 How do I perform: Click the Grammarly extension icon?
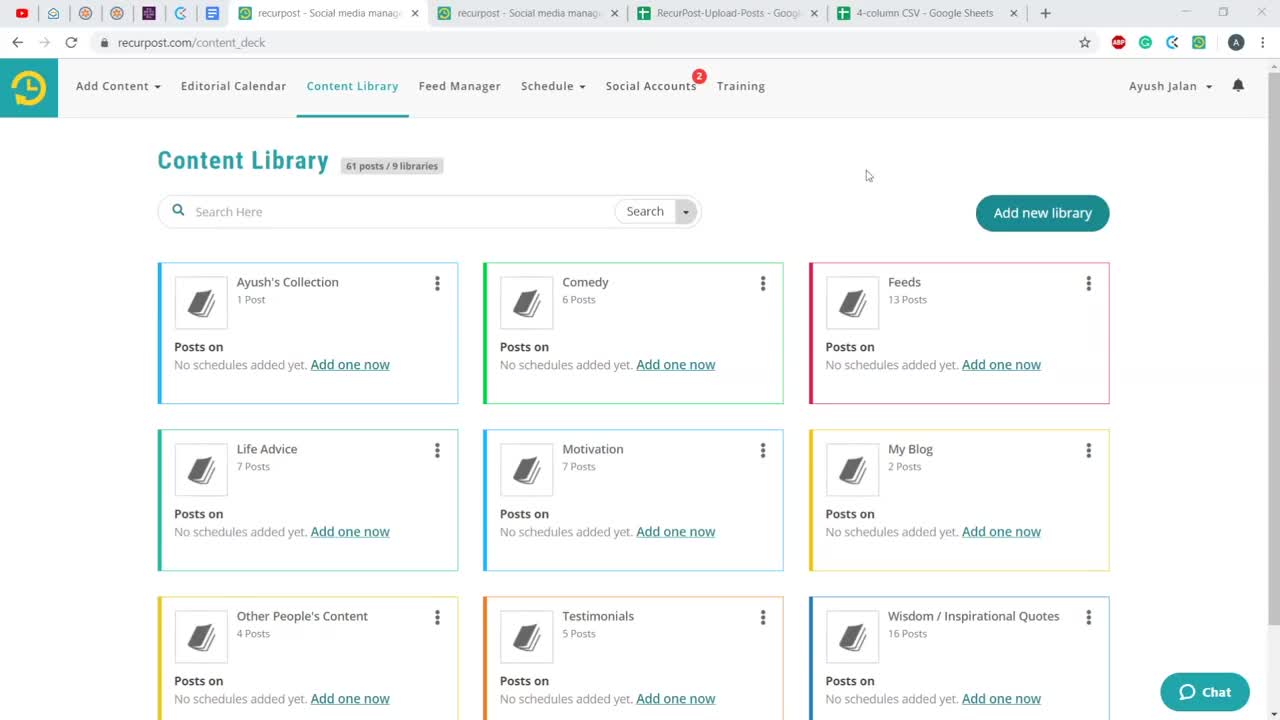click(x=1145, y=42)
